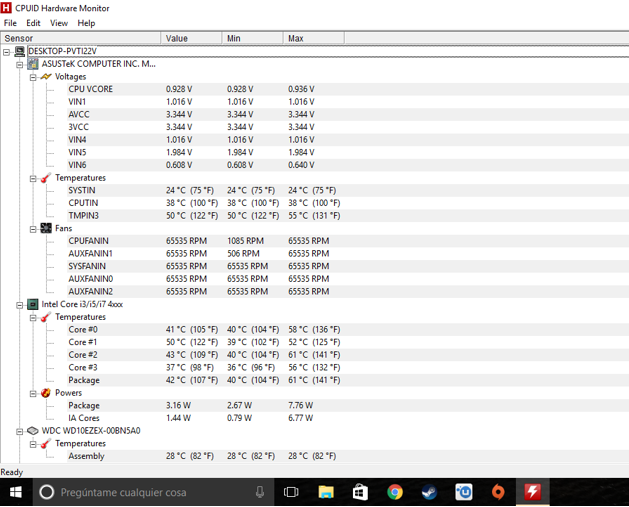Launch Google Chrome from the taskbar
Screen dimensions: 629x507
point(395,492)
